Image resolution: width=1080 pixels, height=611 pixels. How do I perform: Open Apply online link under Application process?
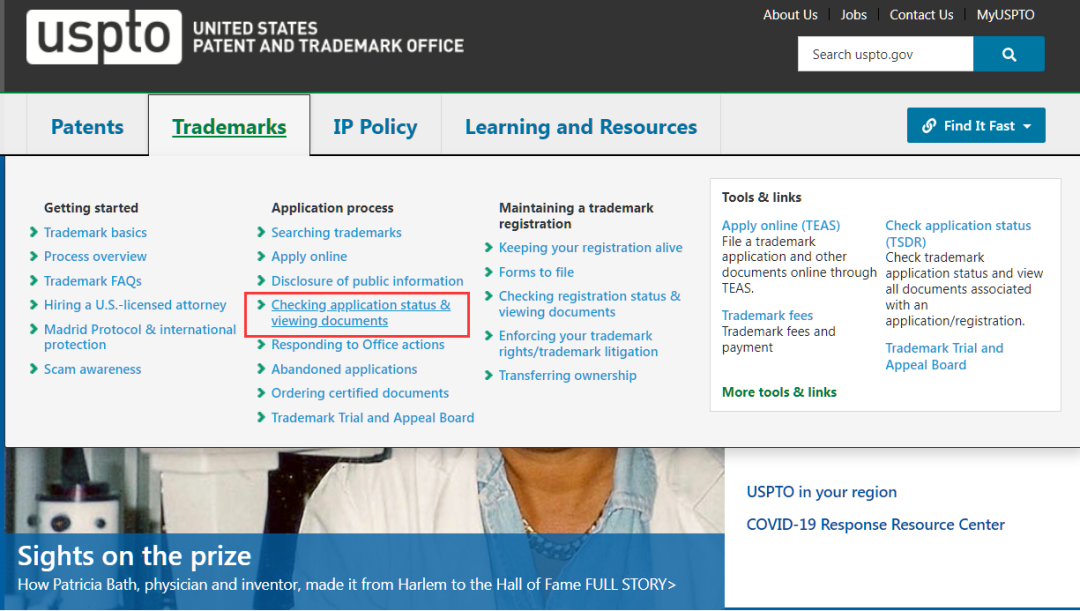point(309,256)
